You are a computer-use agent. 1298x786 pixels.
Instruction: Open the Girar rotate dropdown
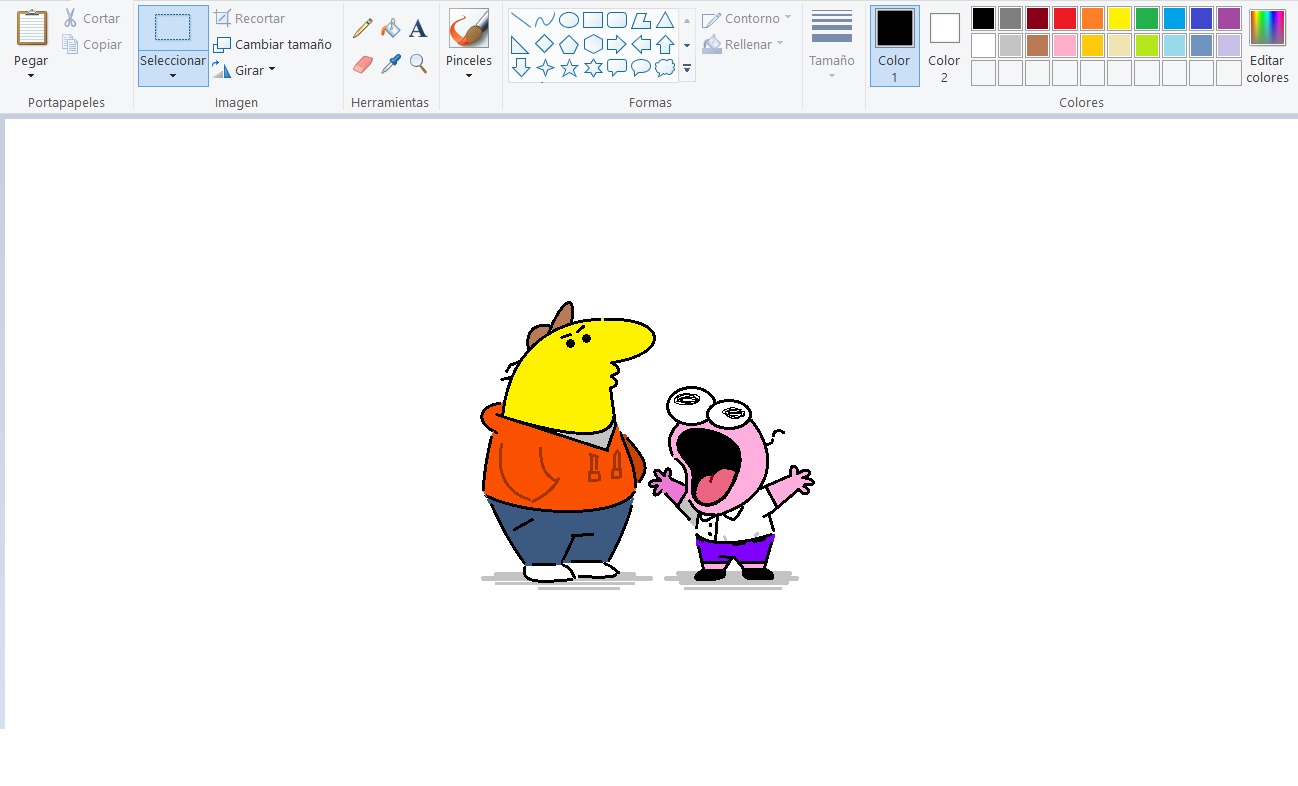271,70
